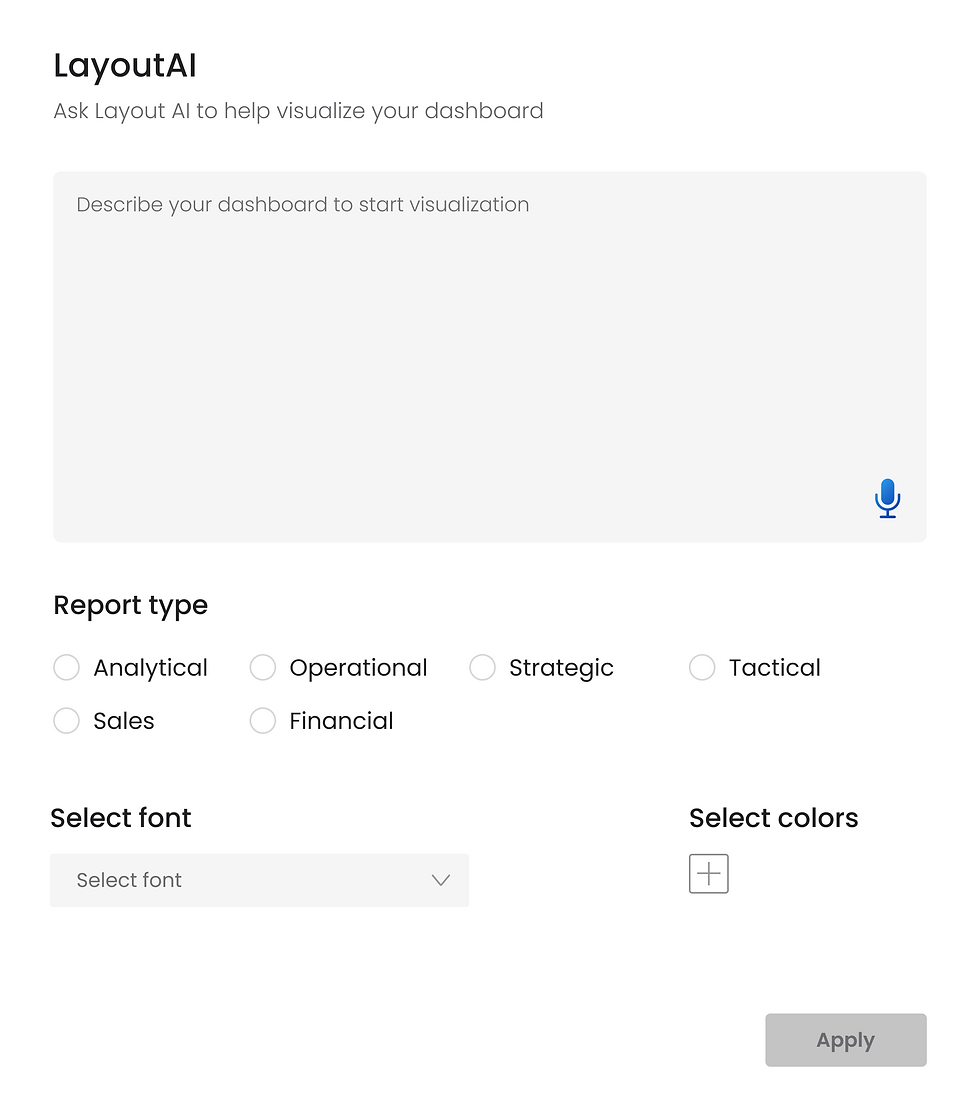Click the dashboard description text area
This screenshot has height=1120, width=980.
click(490, 350)
